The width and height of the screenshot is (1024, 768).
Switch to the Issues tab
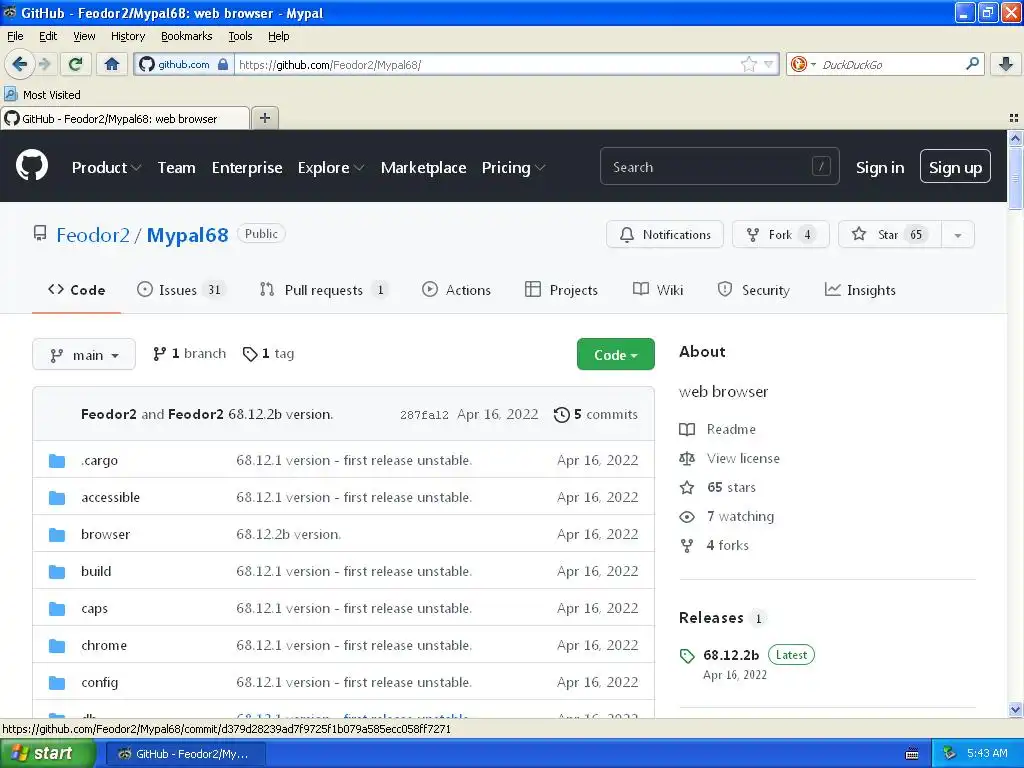(181, 290)
